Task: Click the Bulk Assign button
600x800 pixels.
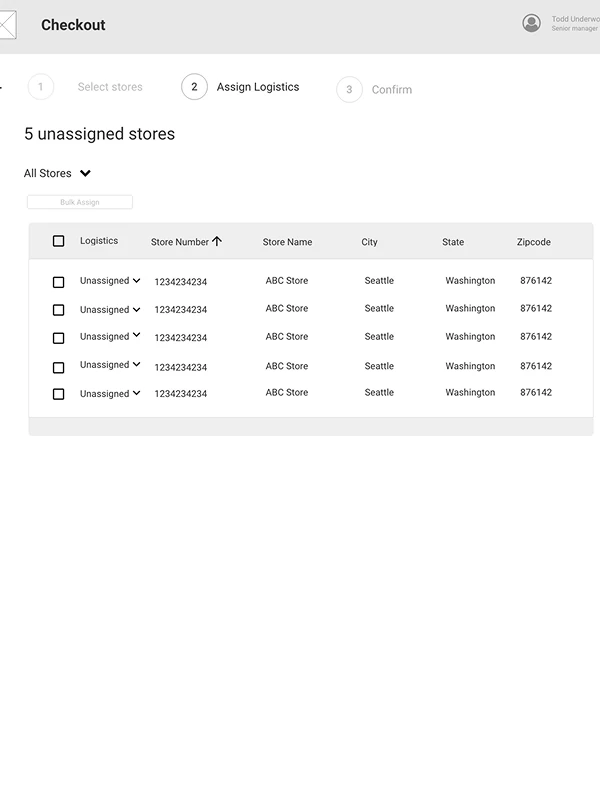Action: tap(80, 202)
